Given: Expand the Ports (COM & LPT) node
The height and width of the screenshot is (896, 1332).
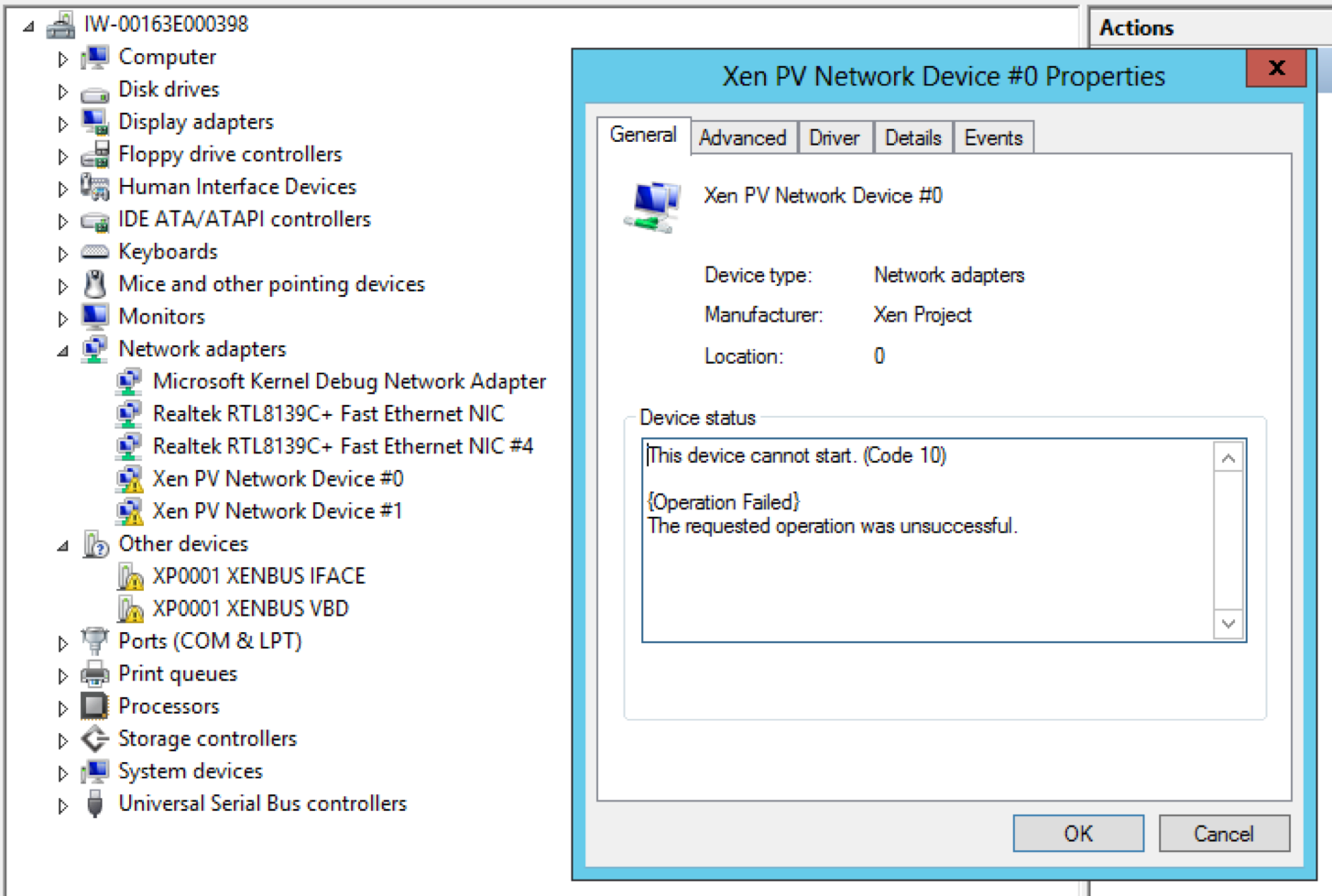Looking at the screenshot, I should click(x=62, y=643).
